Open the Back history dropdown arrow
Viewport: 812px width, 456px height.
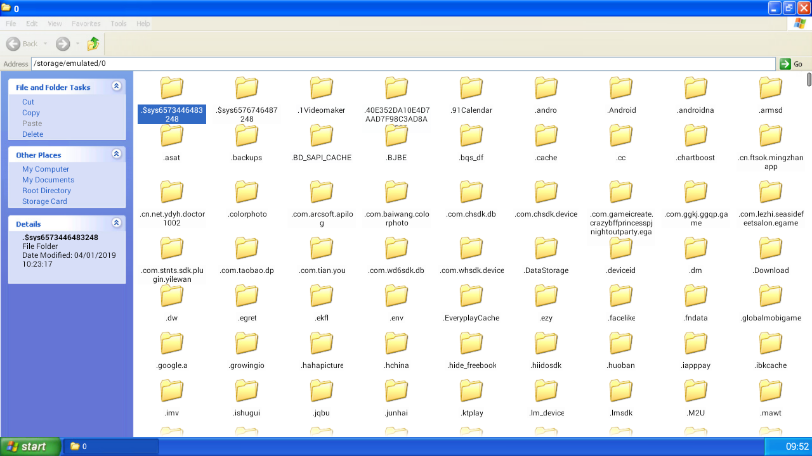point(46,44)
